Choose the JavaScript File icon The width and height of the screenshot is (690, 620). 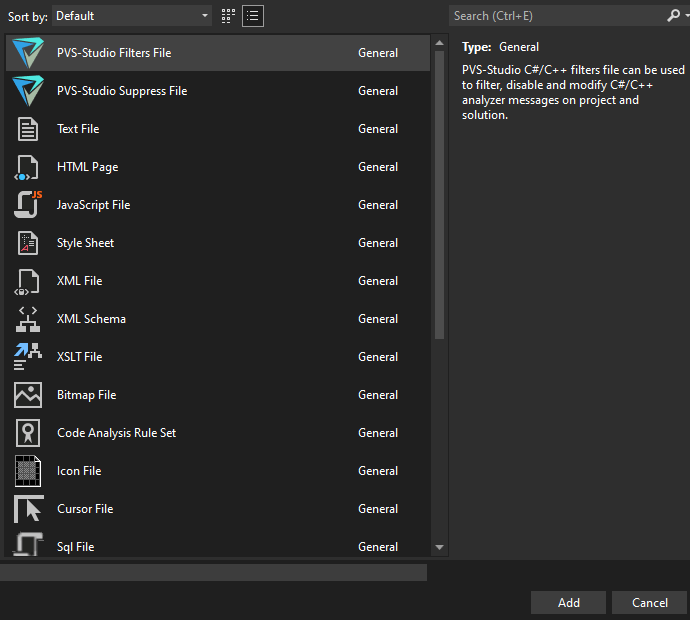pos(28,205)
